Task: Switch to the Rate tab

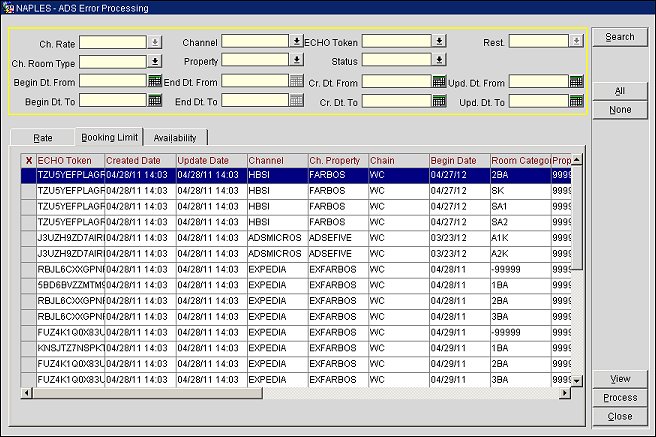Action: (42, 137)
